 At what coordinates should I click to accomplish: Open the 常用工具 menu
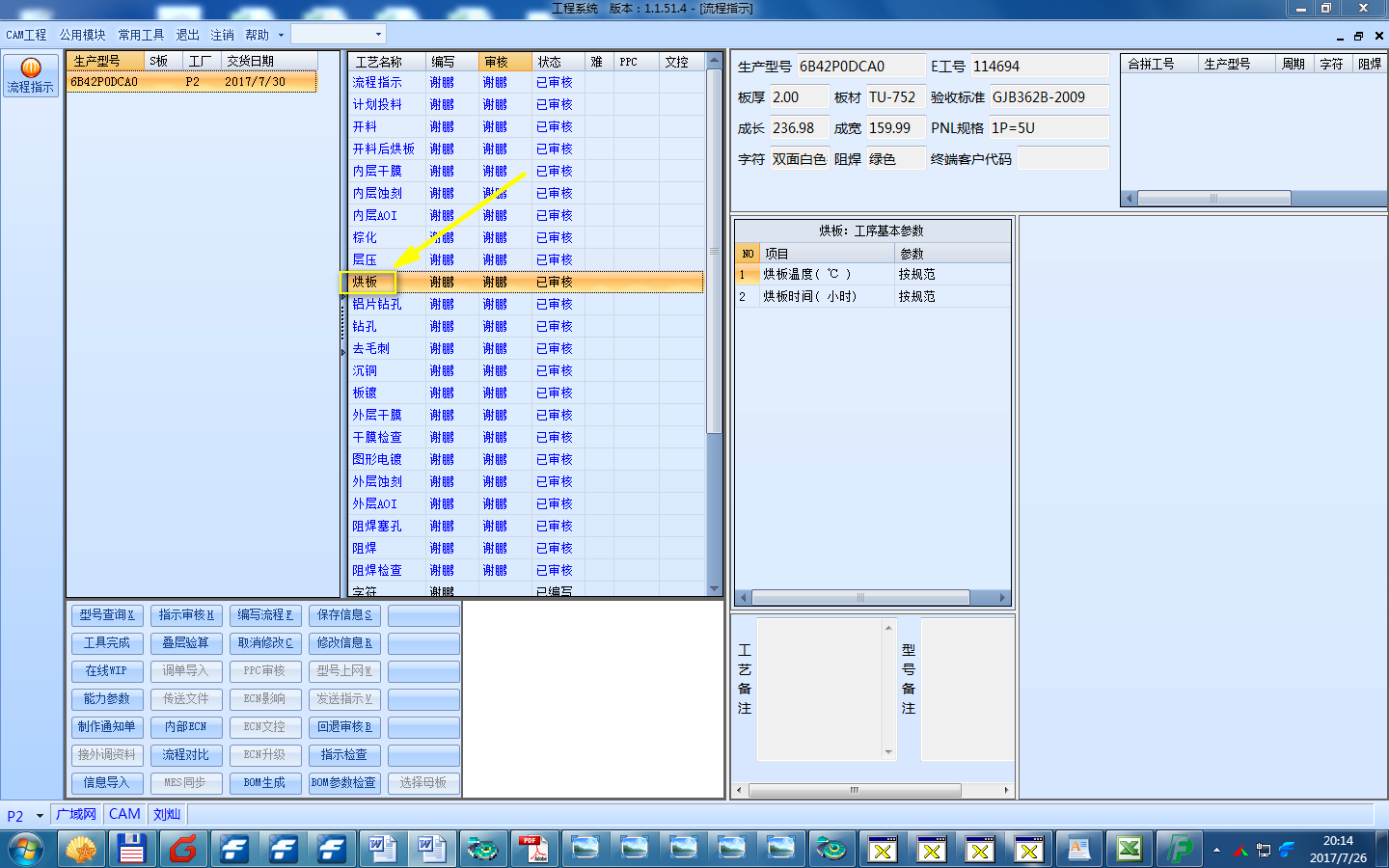(141, 35)
